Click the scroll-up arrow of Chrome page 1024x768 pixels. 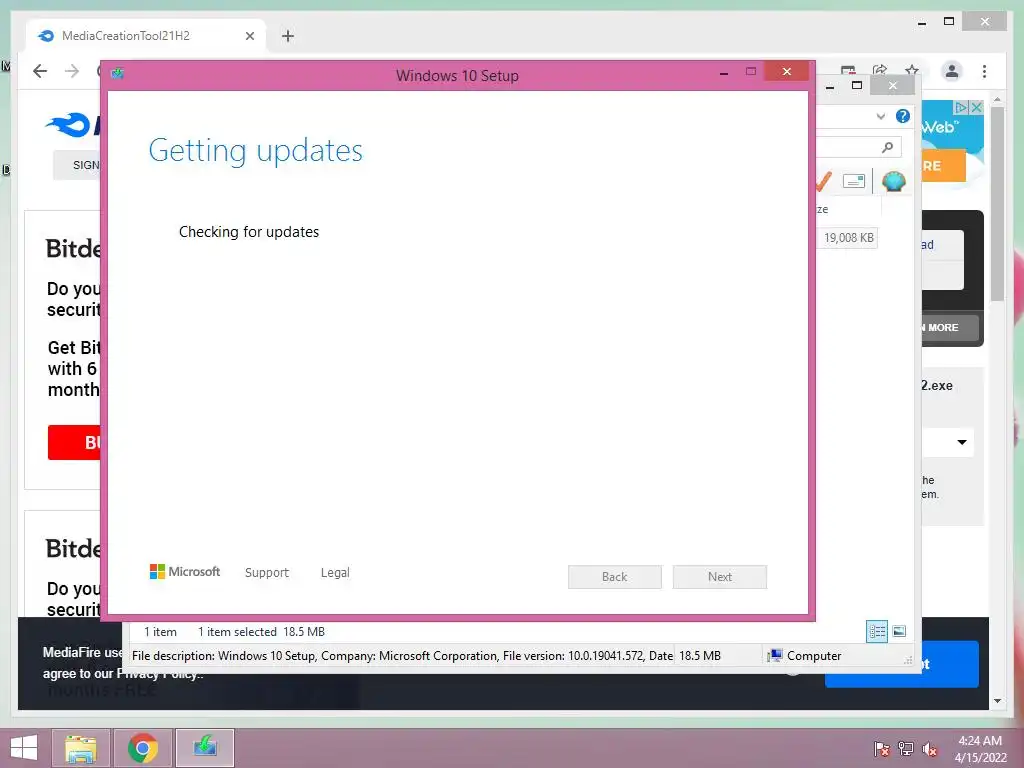coord(997,99)
